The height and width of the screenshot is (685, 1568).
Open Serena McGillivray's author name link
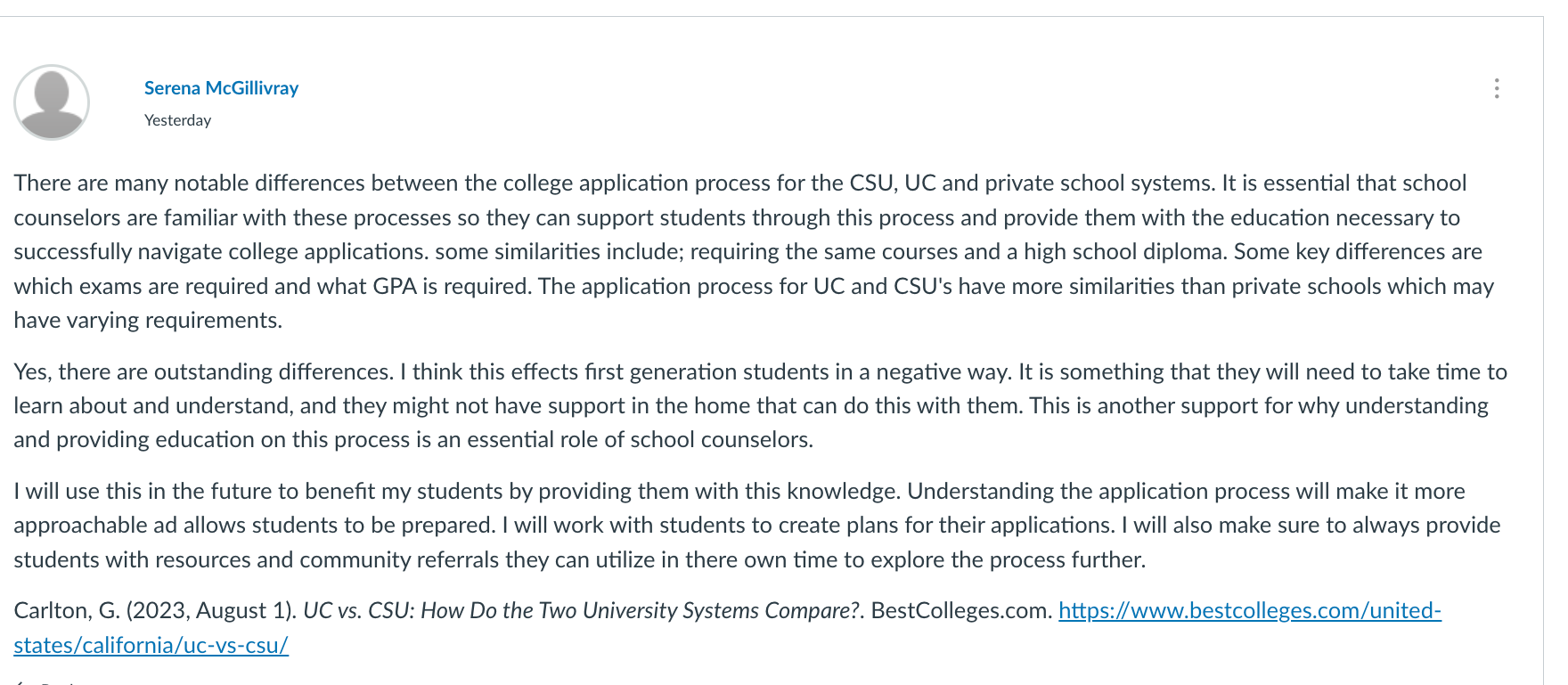click(x=221, y=88)
